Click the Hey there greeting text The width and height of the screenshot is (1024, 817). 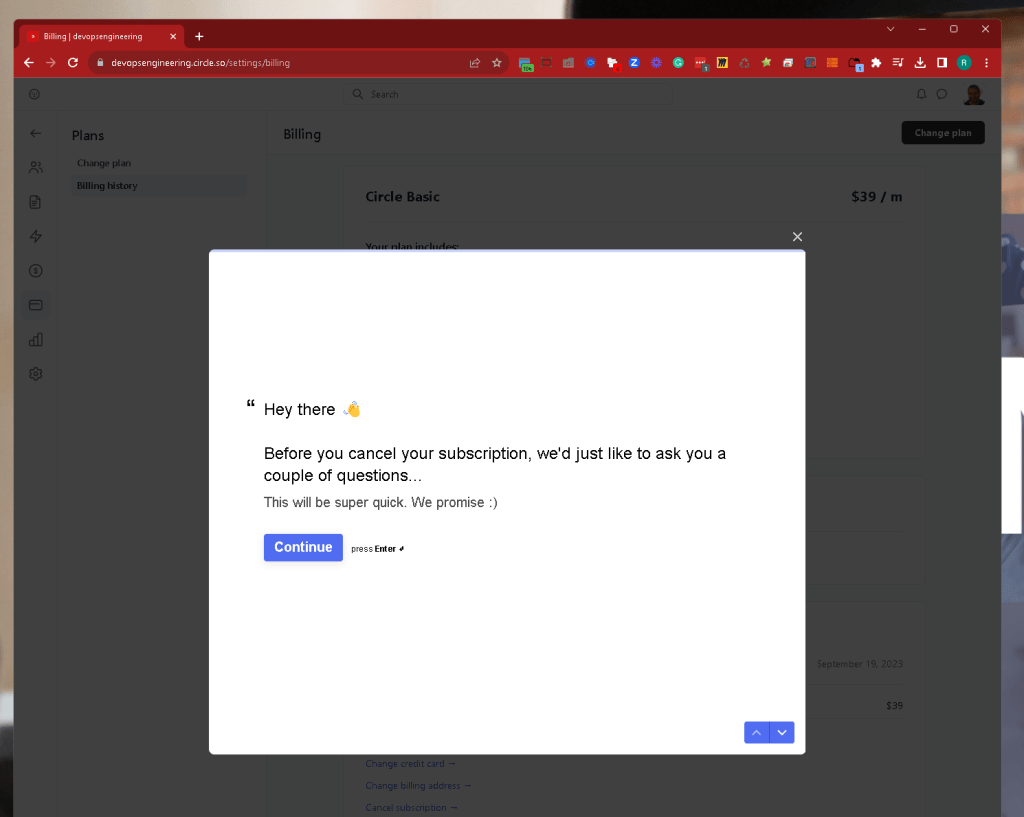[x=299, y=409]
